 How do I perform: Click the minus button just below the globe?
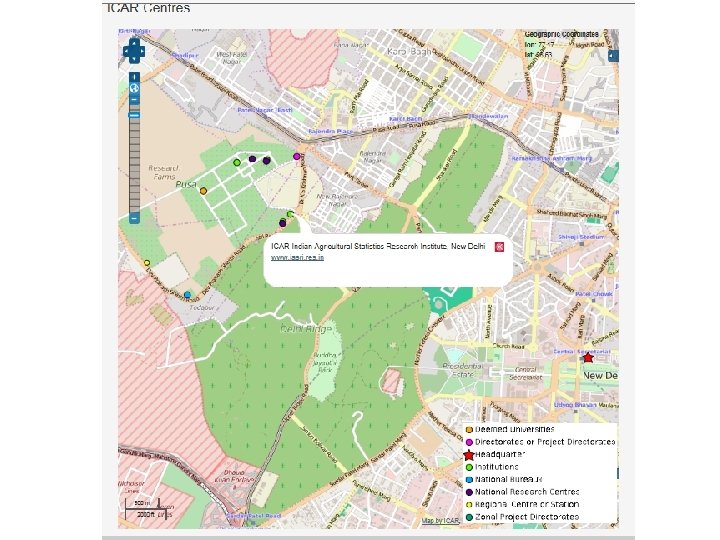tap(134, 100)
